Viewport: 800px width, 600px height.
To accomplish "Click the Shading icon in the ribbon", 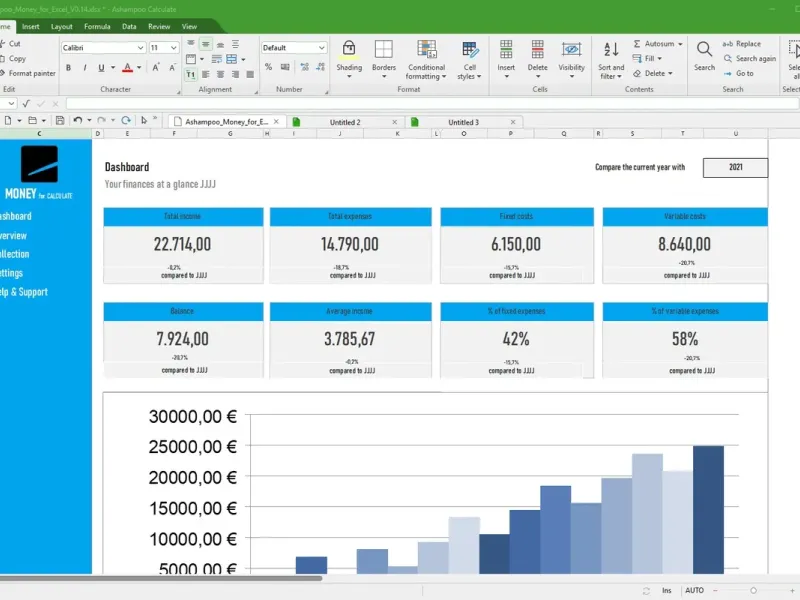I will point(349,50).
